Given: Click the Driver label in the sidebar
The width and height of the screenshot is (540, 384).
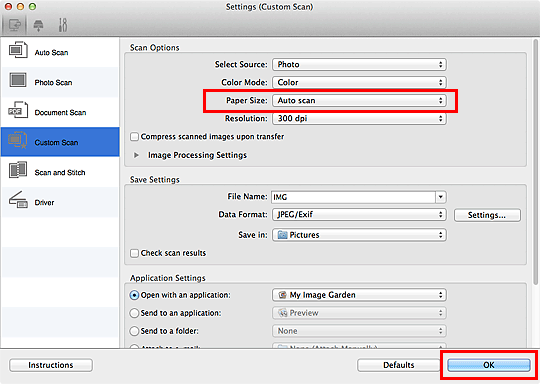Looking at the screenshot, I should click(x=44, y=203).
